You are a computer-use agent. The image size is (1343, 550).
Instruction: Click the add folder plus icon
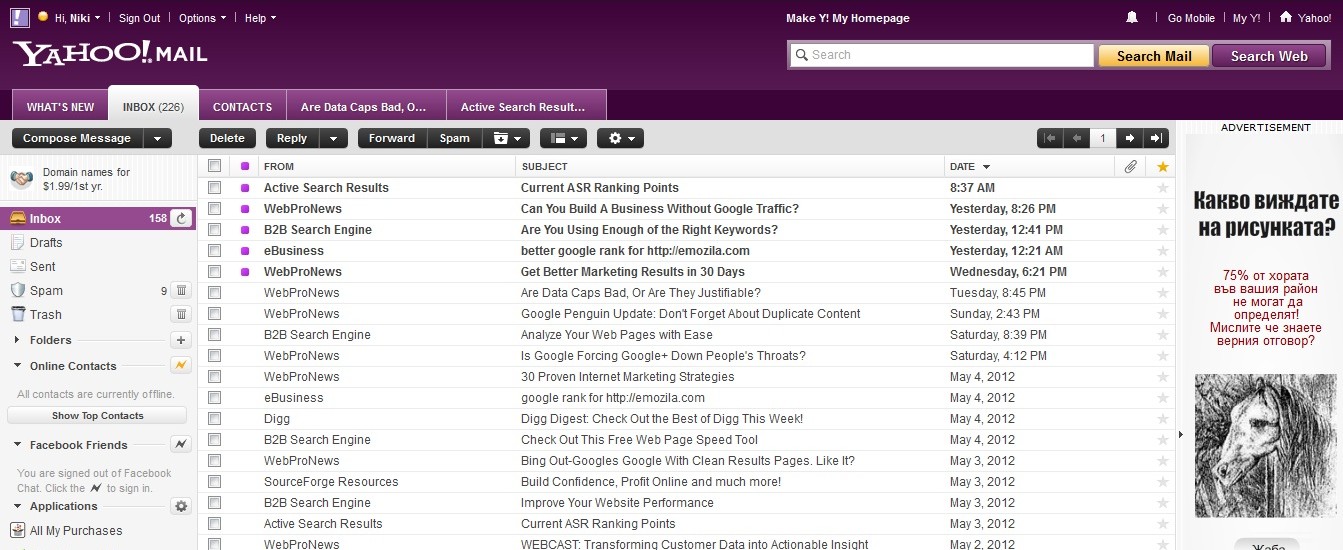click(x=181, y=340)
